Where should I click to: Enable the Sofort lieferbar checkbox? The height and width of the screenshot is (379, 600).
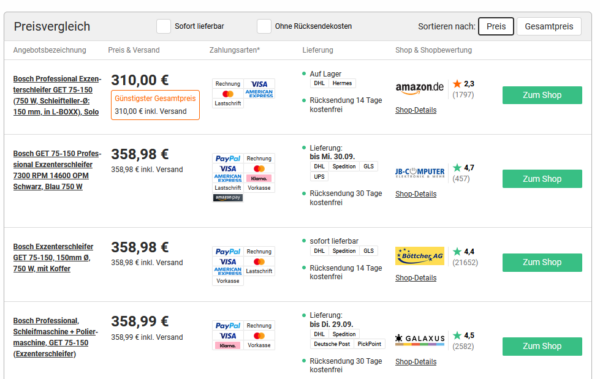pos(163,26)
